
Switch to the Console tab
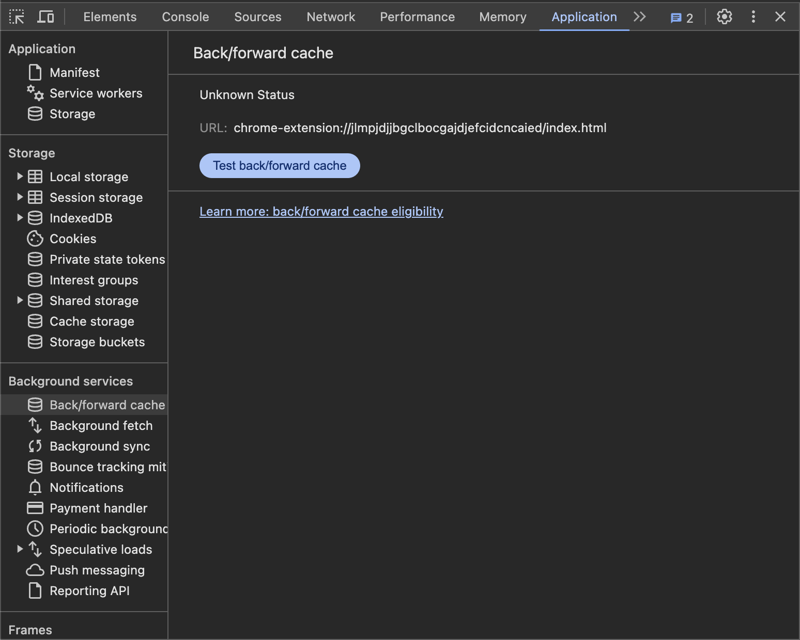[185, 17]
